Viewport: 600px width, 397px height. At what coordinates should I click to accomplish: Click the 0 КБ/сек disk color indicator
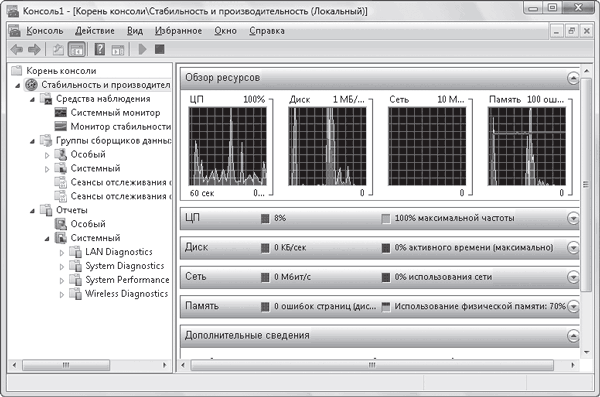tap(265, 248)
